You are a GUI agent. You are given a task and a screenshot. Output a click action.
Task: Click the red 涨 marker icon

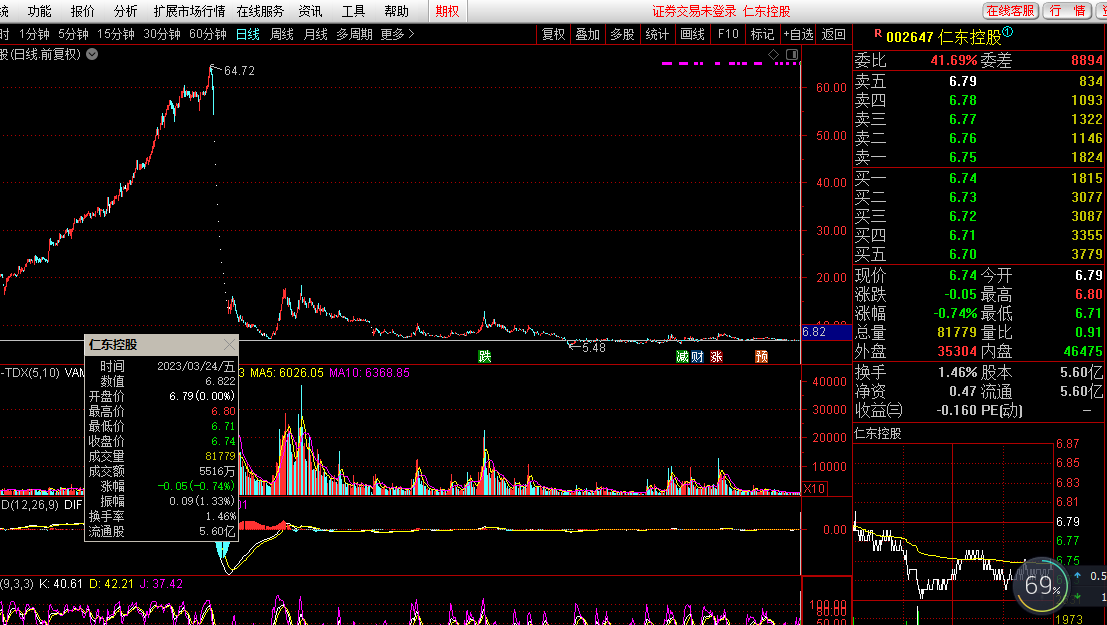tap(716, 356)
